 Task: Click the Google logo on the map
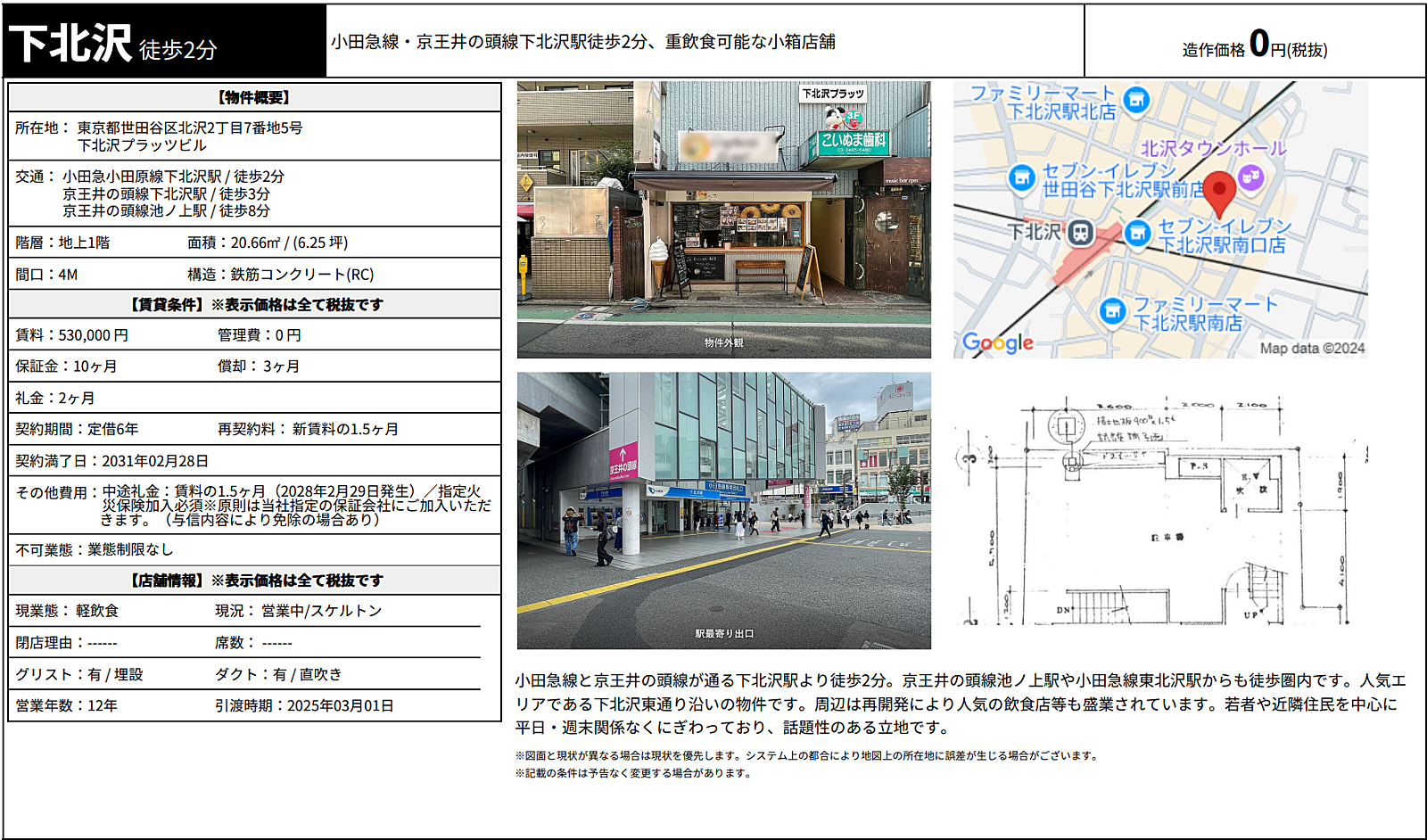pos(998,342)
